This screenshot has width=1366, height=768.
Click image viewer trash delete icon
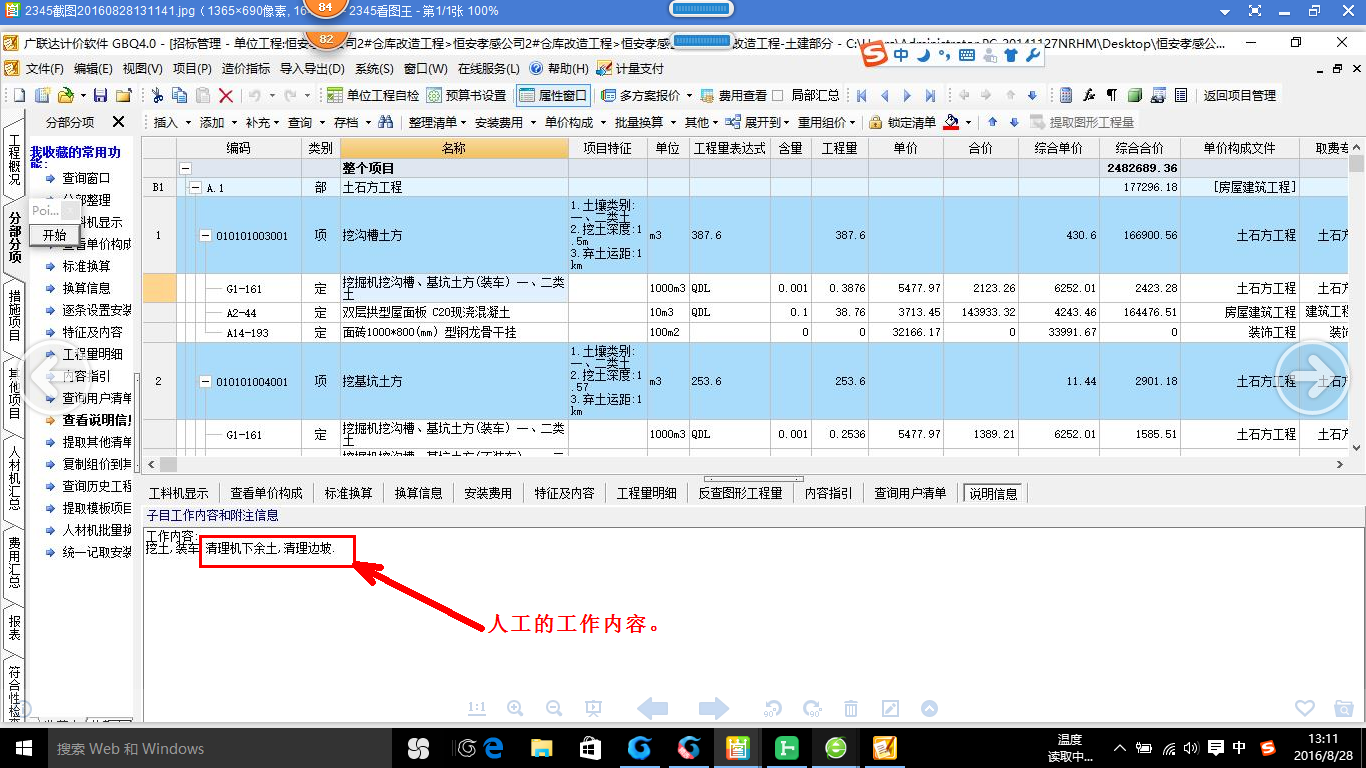[851, 708]
